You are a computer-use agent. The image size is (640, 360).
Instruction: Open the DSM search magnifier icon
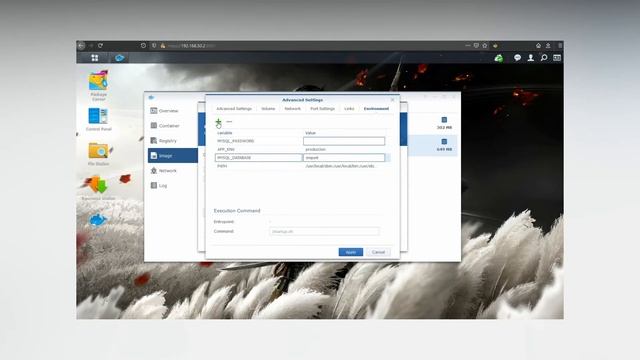(544, 58)
